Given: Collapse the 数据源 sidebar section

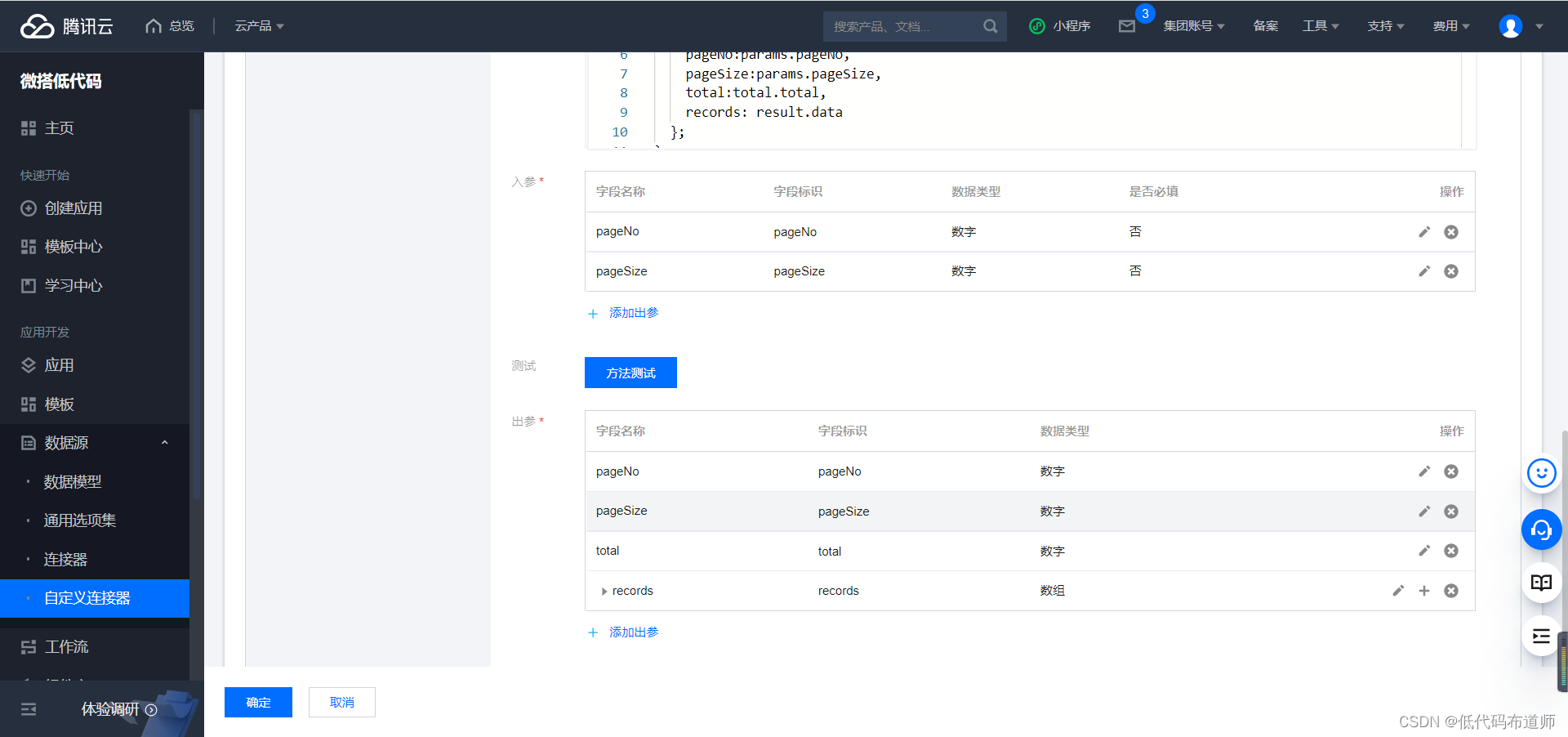Looking at the screenshot, I should click(164, 443).
